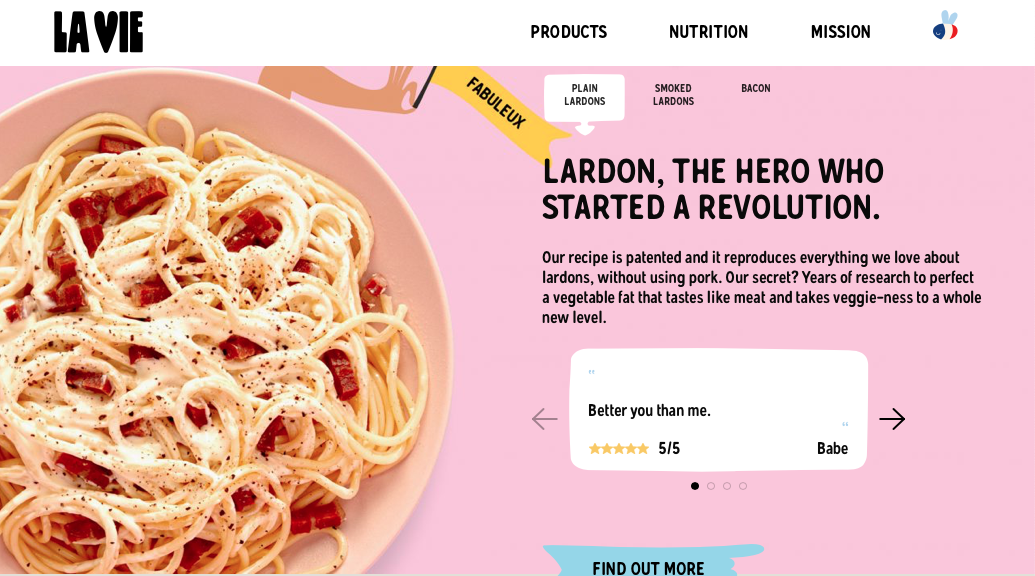Open the French flag language selector
This screenshot has height=576, width=1035.
click(x=945, y=27)
